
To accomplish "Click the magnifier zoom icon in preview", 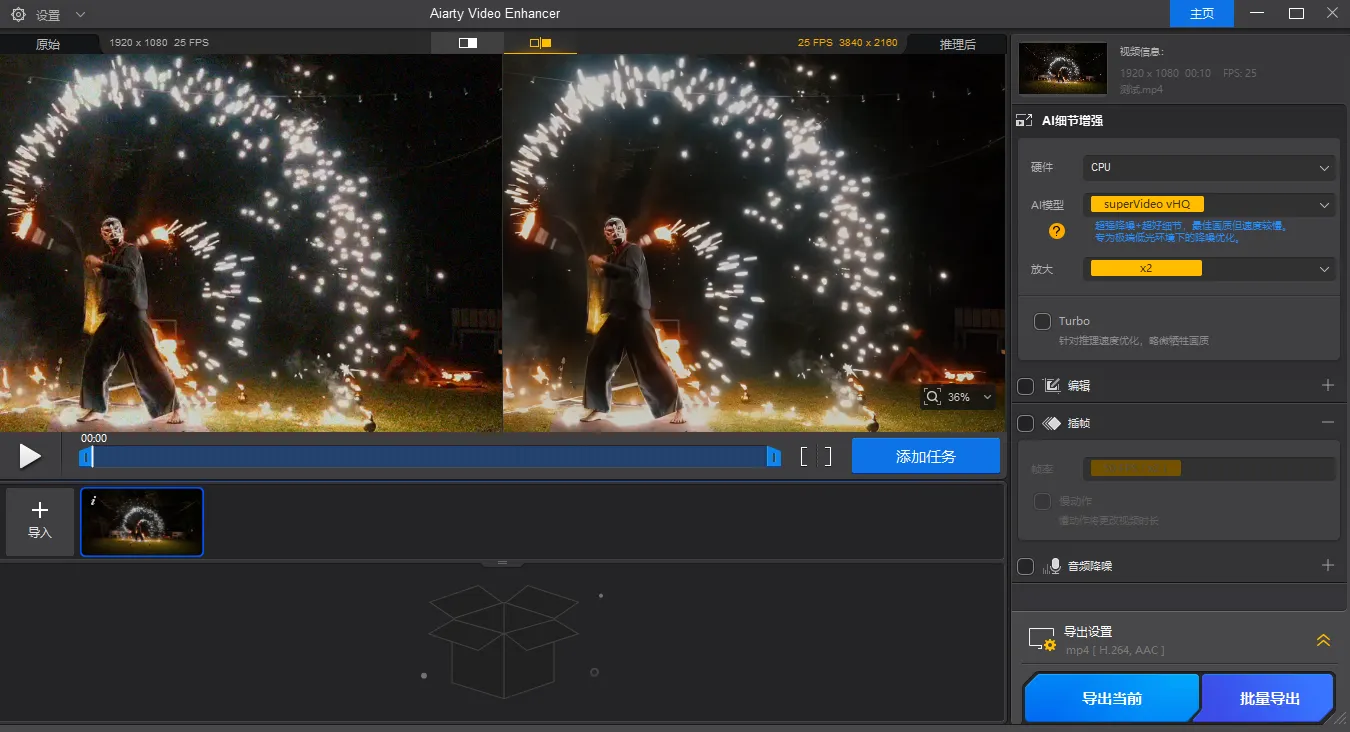I will (932, 397).
